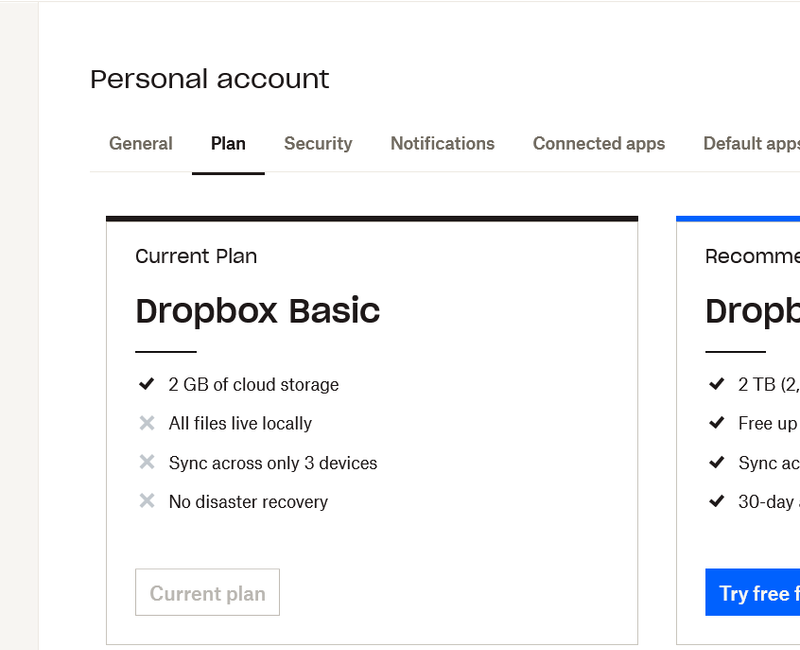Click the checkmark icon beside 2 GB of cloud storage

[x=147, y=384]
